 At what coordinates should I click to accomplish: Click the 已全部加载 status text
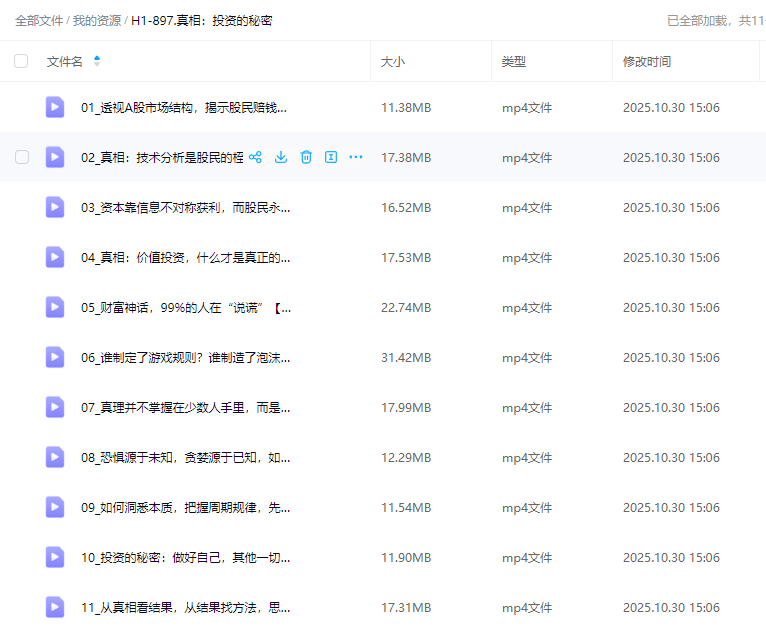[x=716, y=21]
